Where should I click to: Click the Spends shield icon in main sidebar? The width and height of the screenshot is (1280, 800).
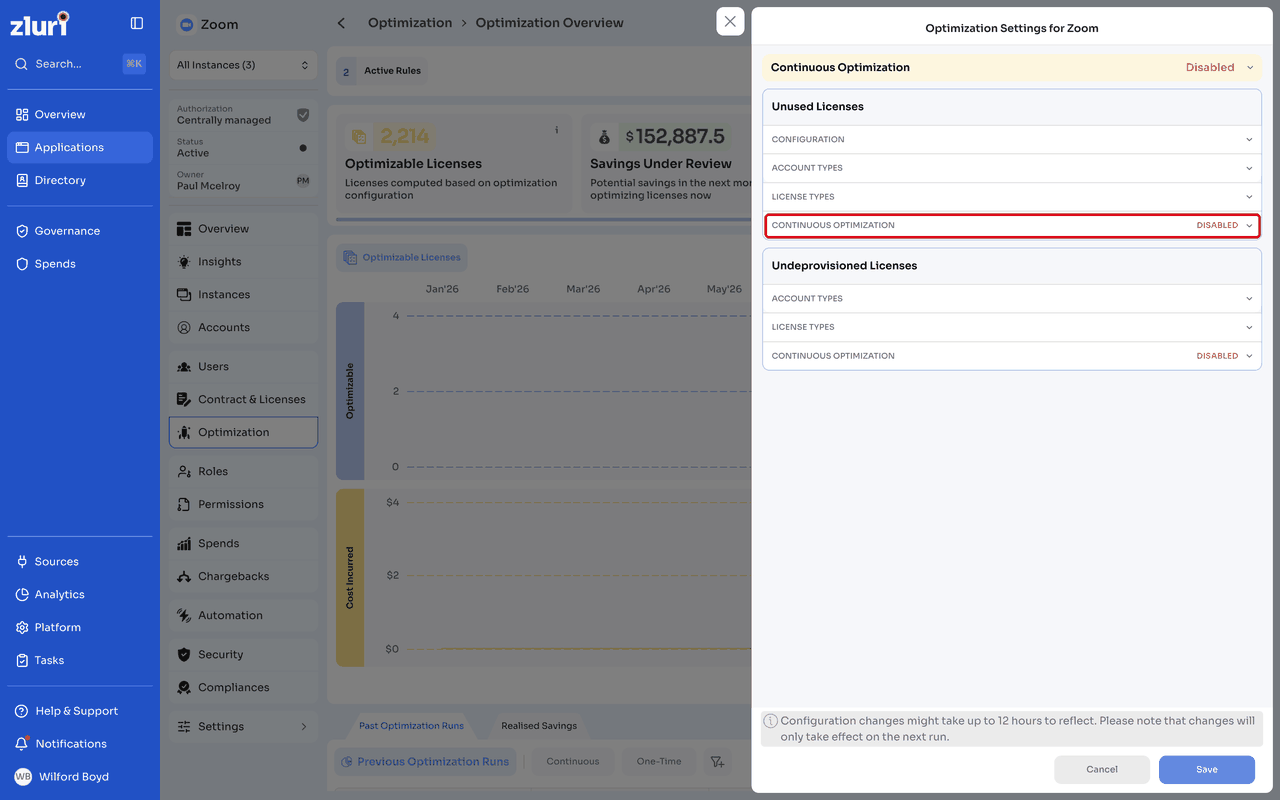22,264
